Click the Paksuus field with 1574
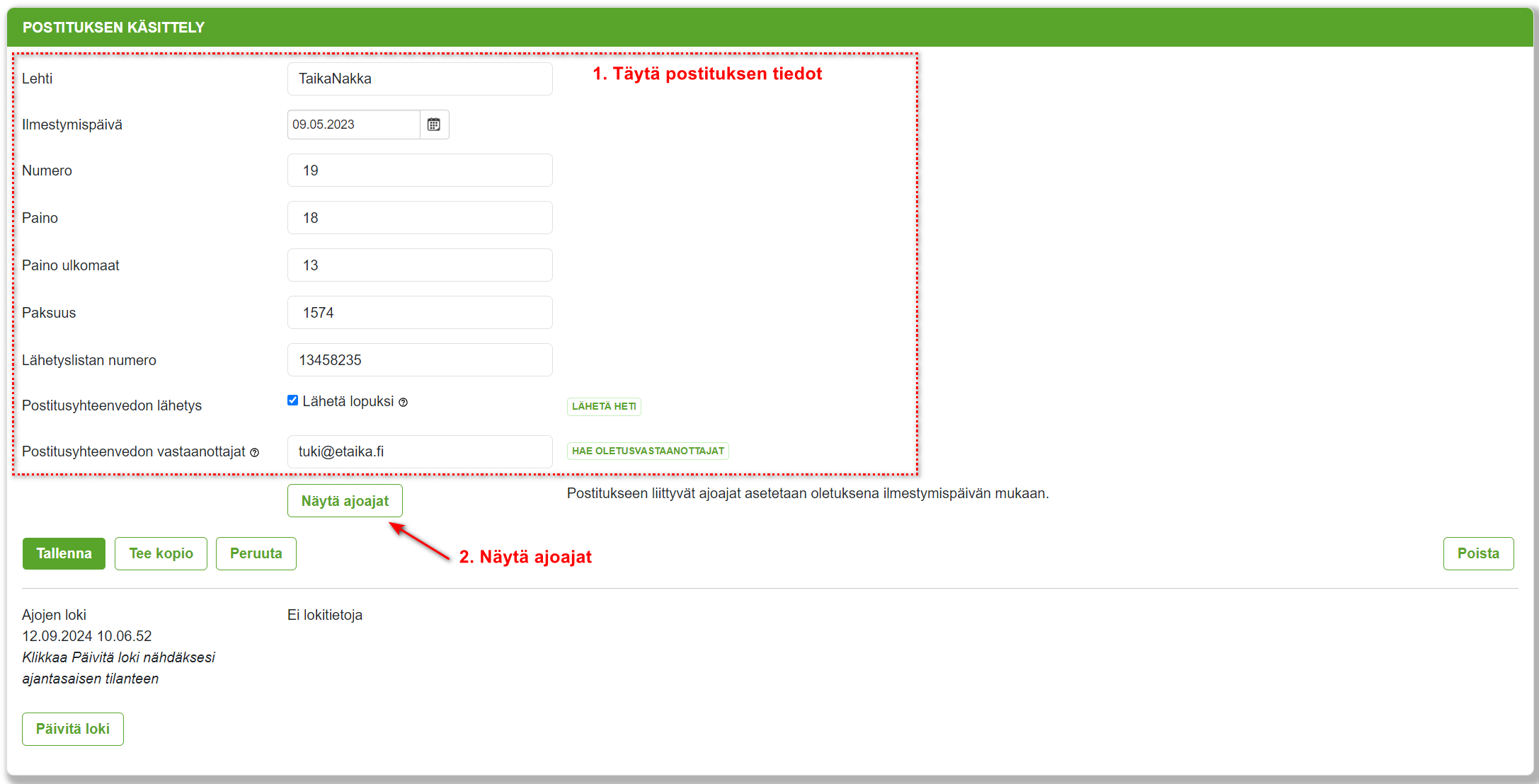The height and width of the screenshot is (784, 1539). click(x=420, y=313)
